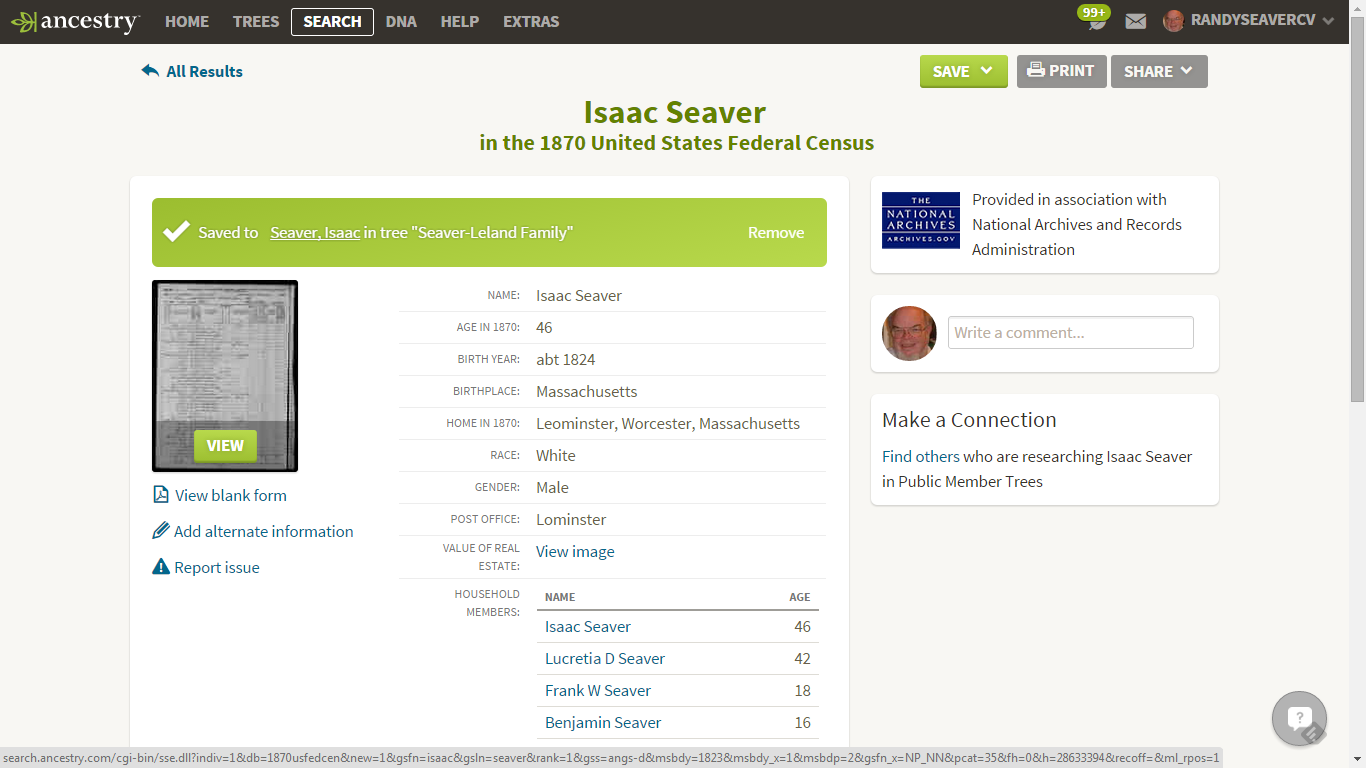
Task: Click the Add alternate information pencil icon
Action: [161, 531]
